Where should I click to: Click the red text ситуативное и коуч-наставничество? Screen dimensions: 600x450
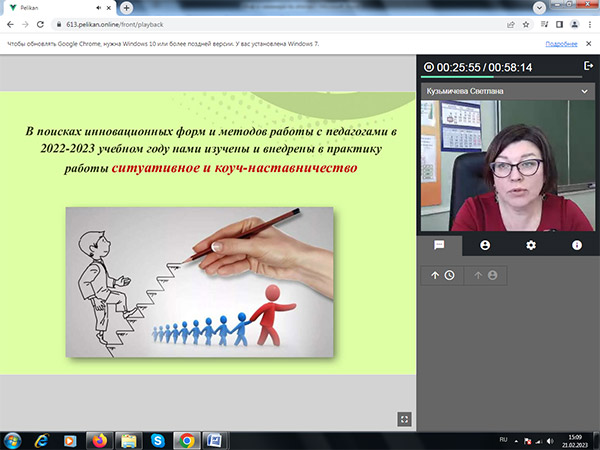(x=235, y=168)
